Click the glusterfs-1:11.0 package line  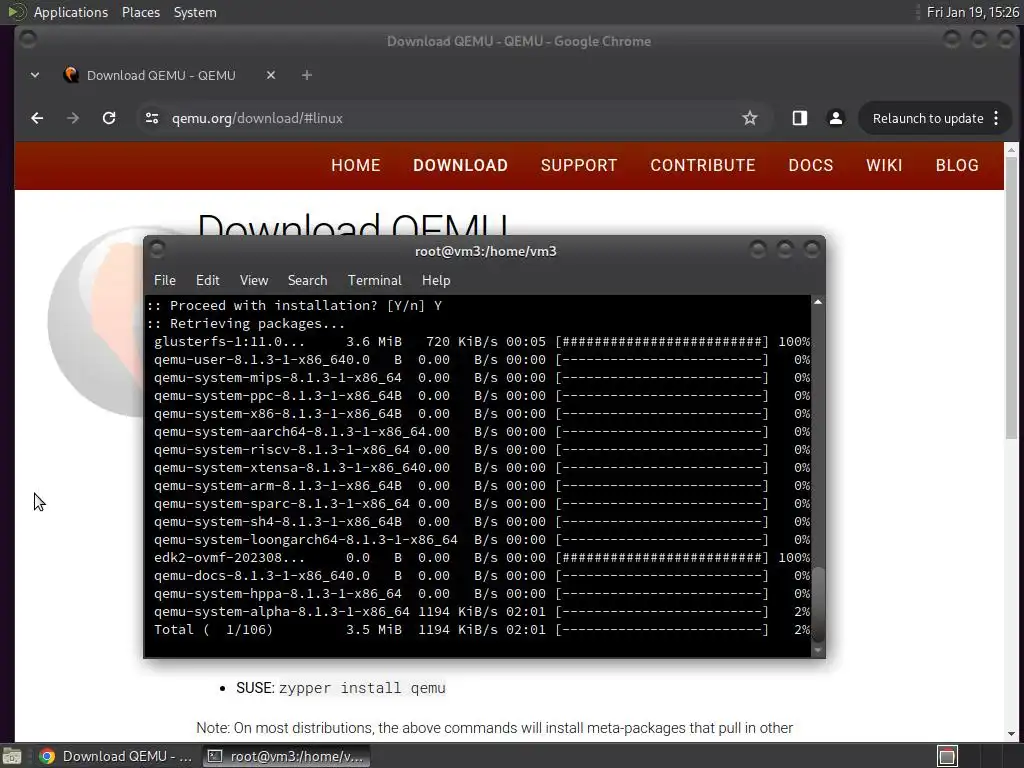tap(482, 342)
